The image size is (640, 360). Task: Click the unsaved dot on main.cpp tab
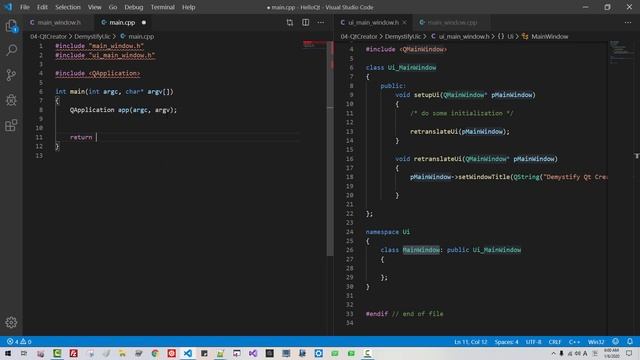click(144, 22)
